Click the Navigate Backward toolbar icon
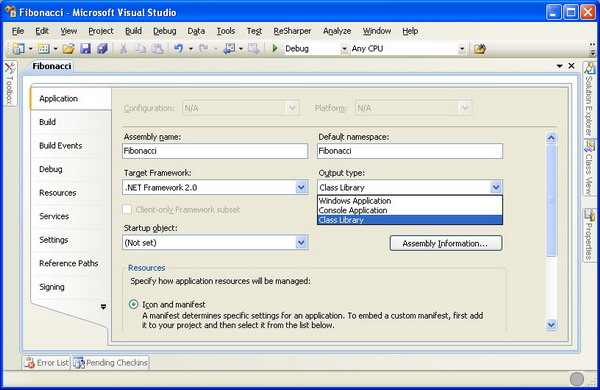The image size is (600, 390). pos(229,49)
